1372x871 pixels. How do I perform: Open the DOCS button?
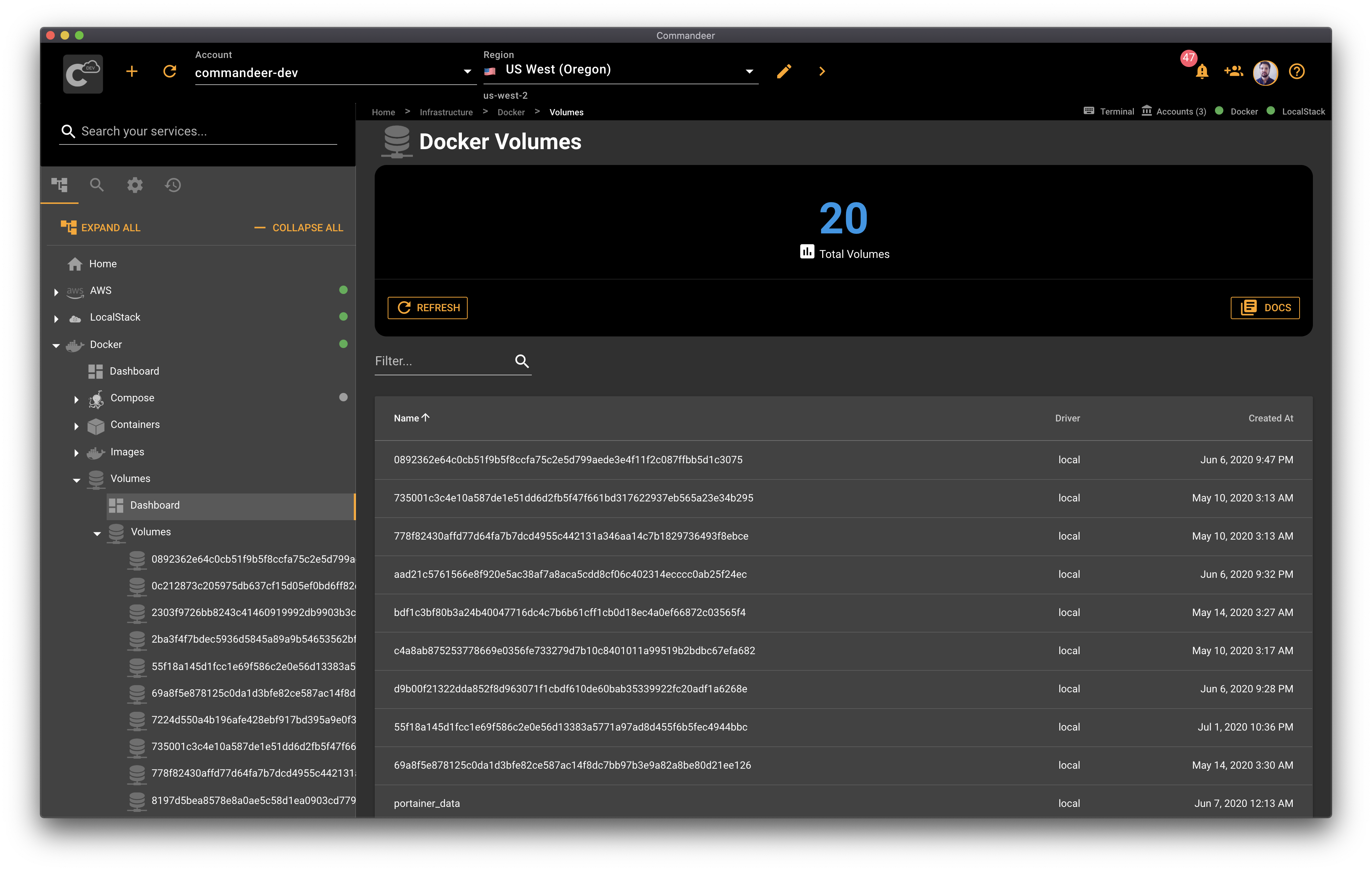tap(1265, 308)
